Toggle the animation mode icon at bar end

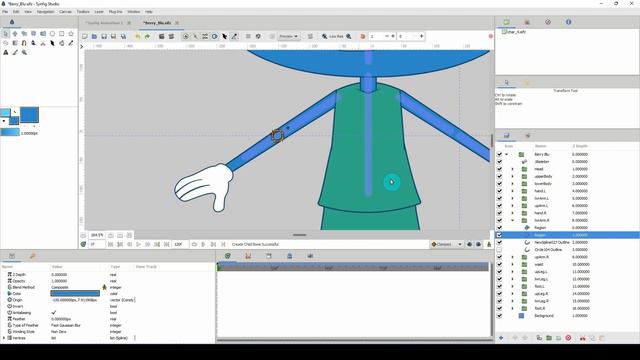pyautogui.click(x=489, y=244)
